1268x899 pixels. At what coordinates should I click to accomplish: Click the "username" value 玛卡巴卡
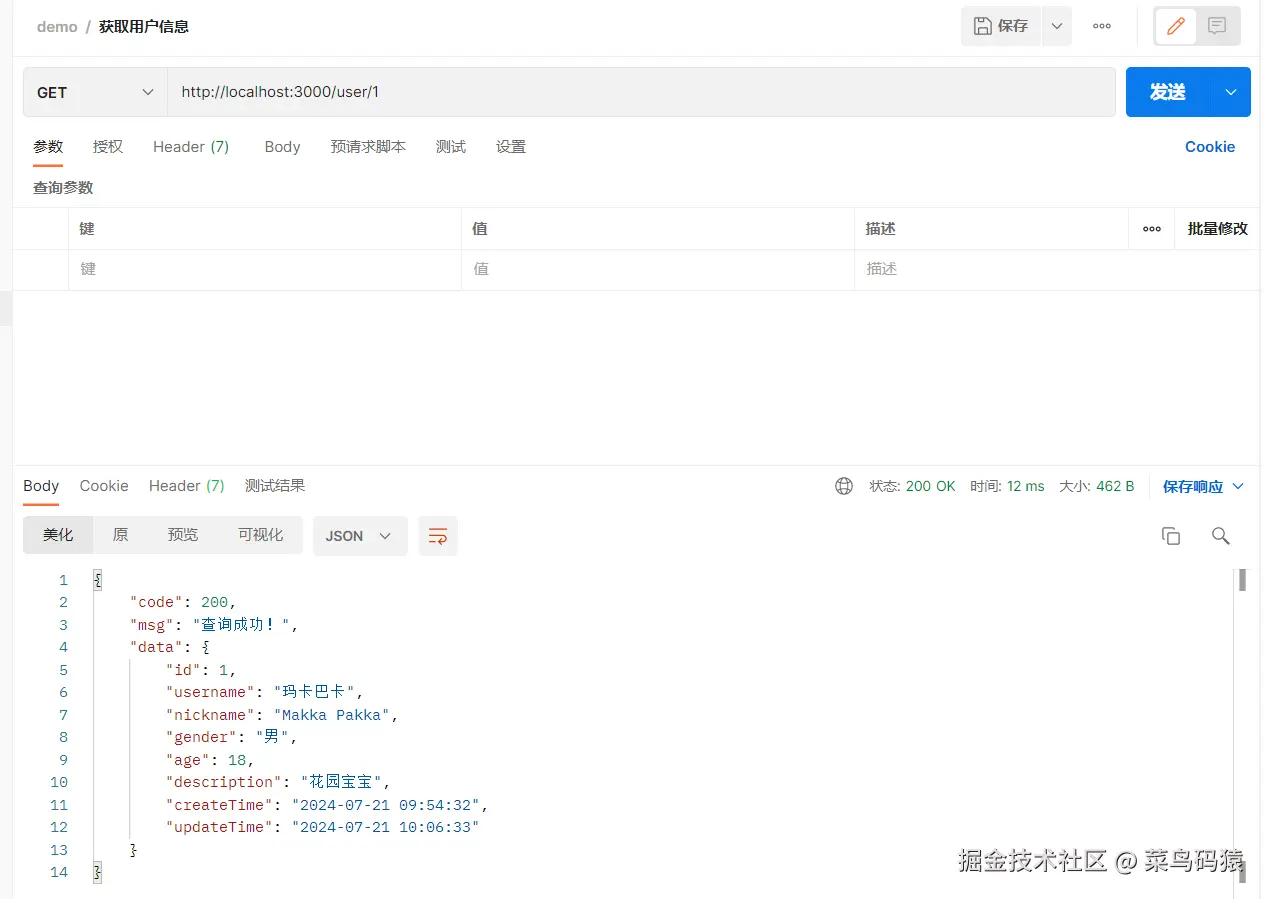click(x=314, y=692)
